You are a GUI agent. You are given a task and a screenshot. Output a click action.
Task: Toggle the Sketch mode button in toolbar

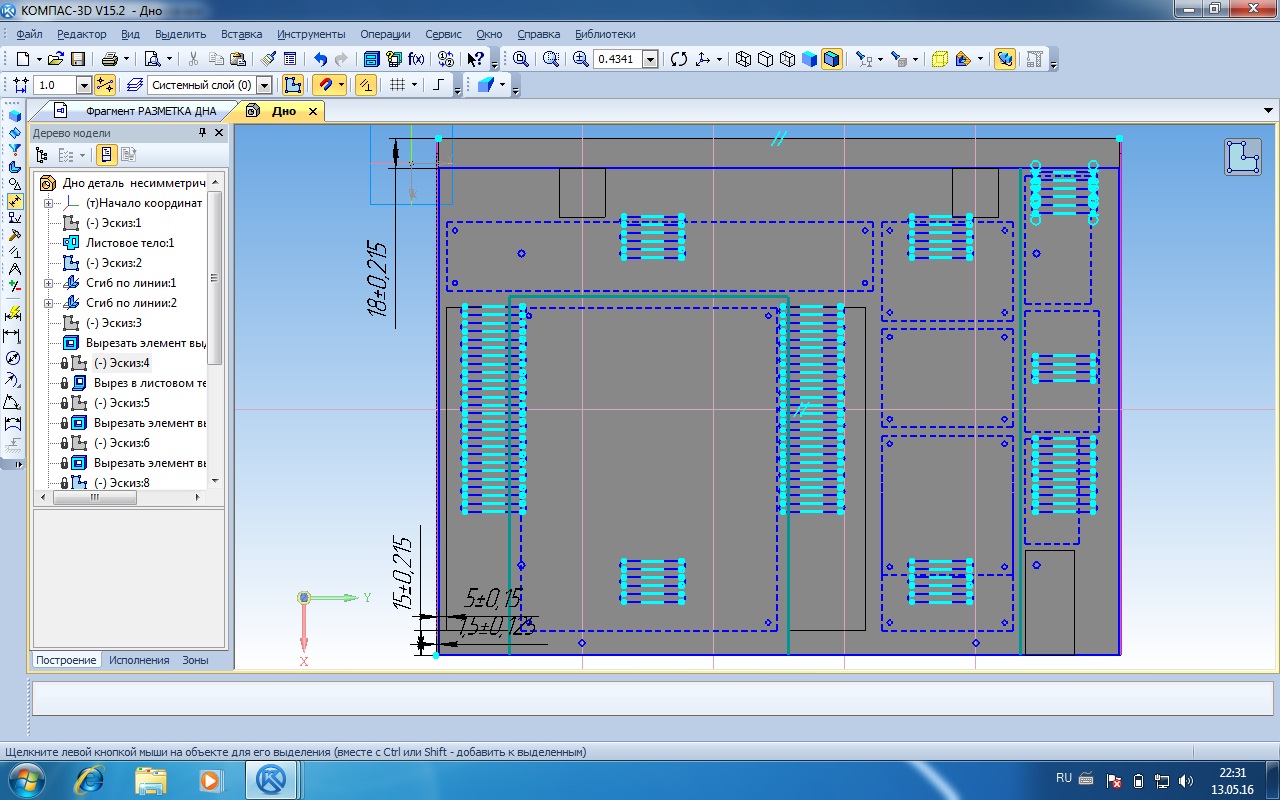point(292,85)
